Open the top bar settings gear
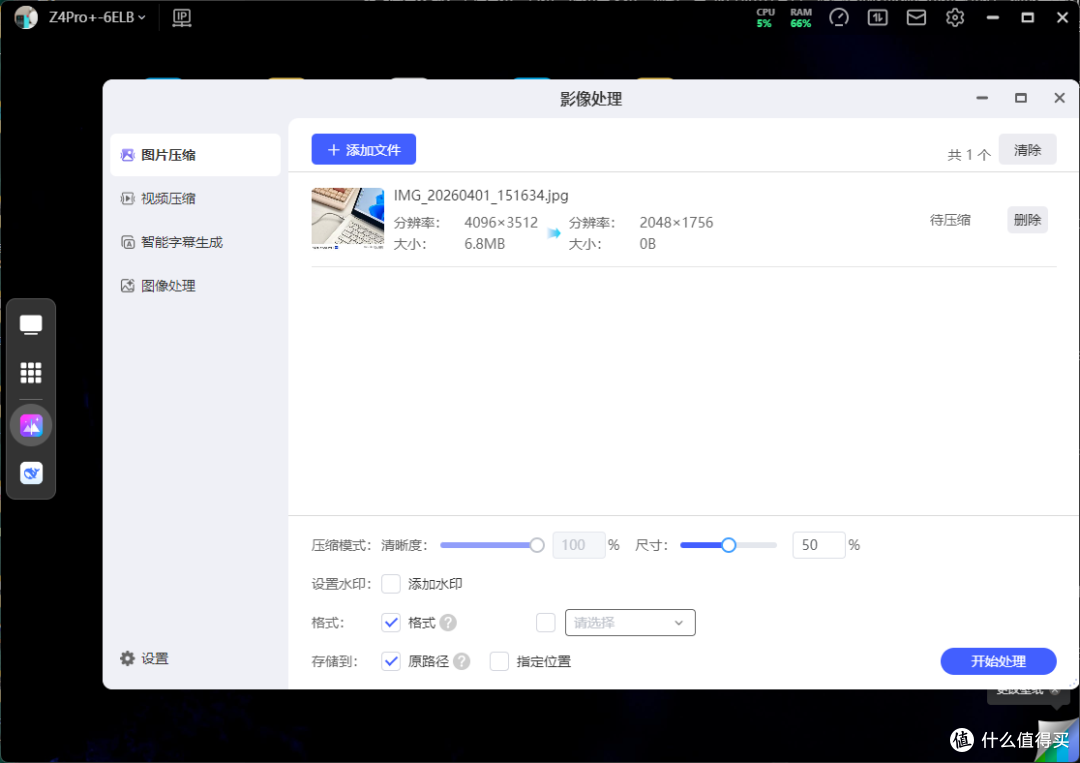 click(x=955, y=18)
